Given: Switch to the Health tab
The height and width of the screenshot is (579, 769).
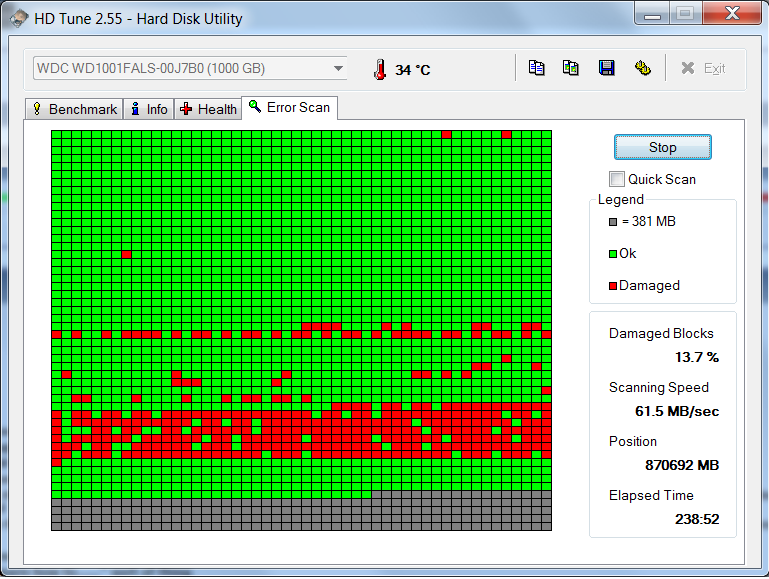Looking at the screenshot, I should click(x=208, y=109).
